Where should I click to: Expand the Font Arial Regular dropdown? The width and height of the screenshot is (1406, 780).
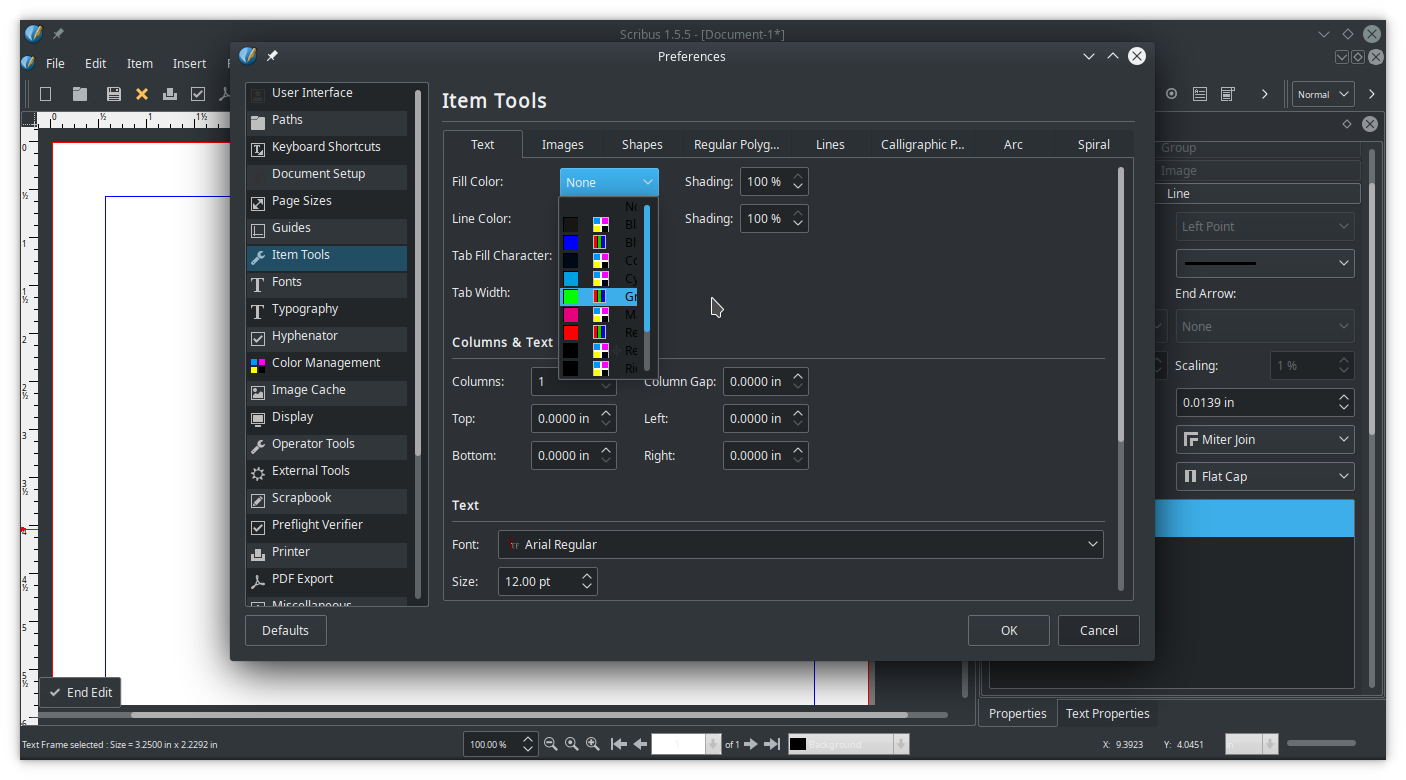[800, 545]
